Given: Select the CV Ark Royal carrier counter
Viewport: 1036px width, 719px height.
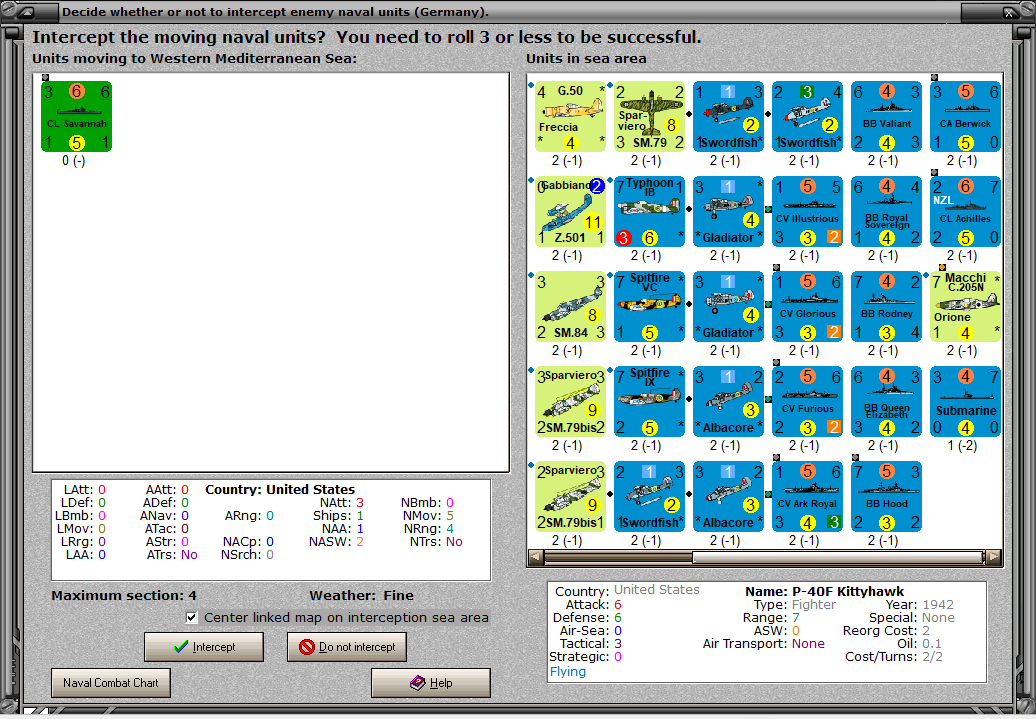Looking at the screenshot, I should click(x=807, y=495).
